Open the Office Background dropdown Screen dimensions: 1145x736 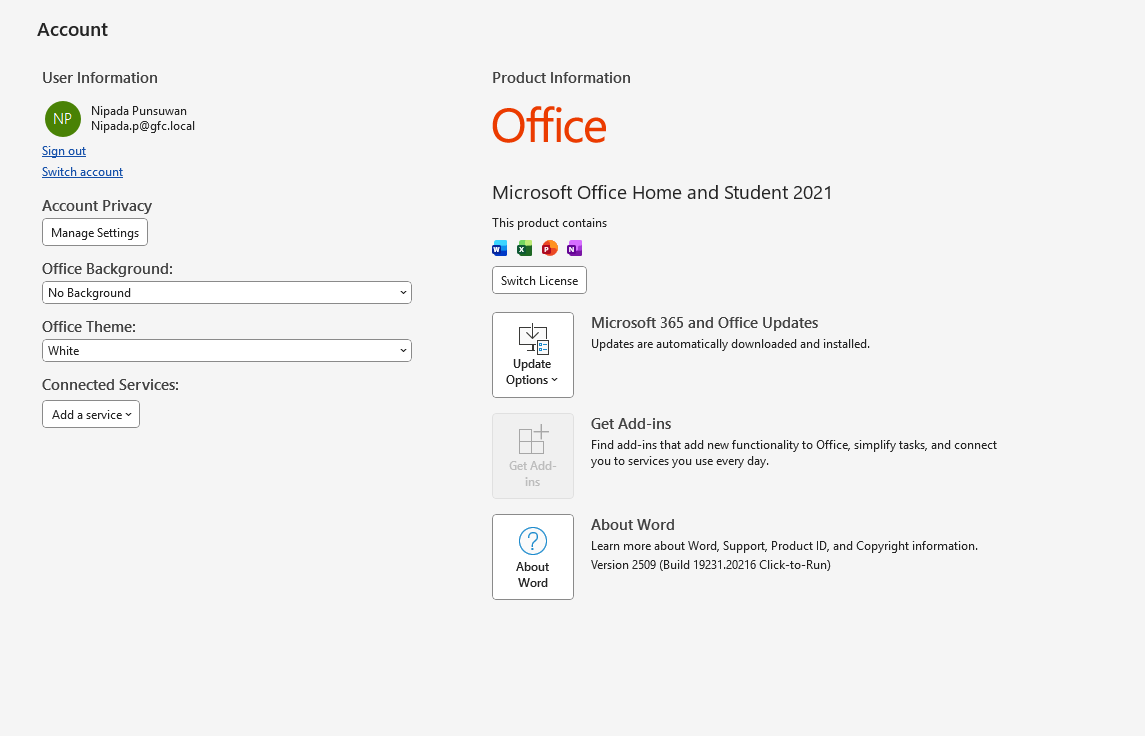coord(227,293)
